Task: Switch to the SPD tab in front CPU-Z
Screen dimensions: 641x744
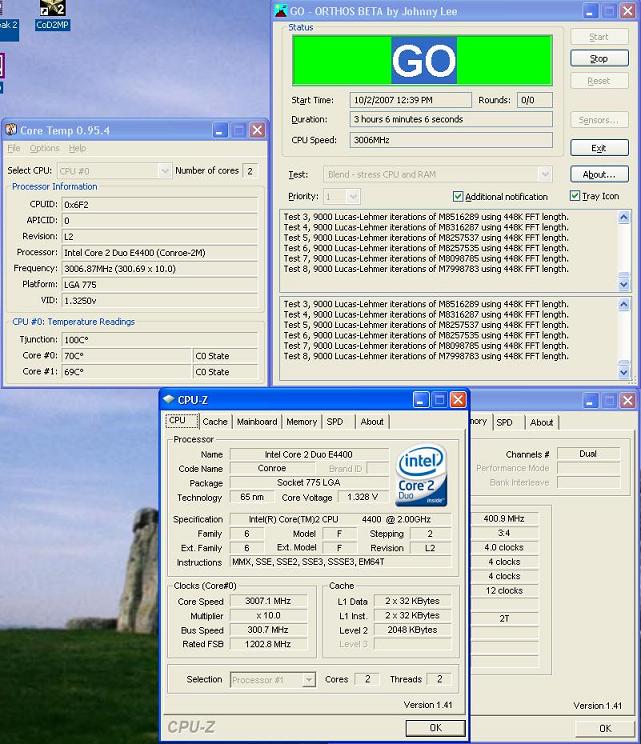Action: click(334, 421)
